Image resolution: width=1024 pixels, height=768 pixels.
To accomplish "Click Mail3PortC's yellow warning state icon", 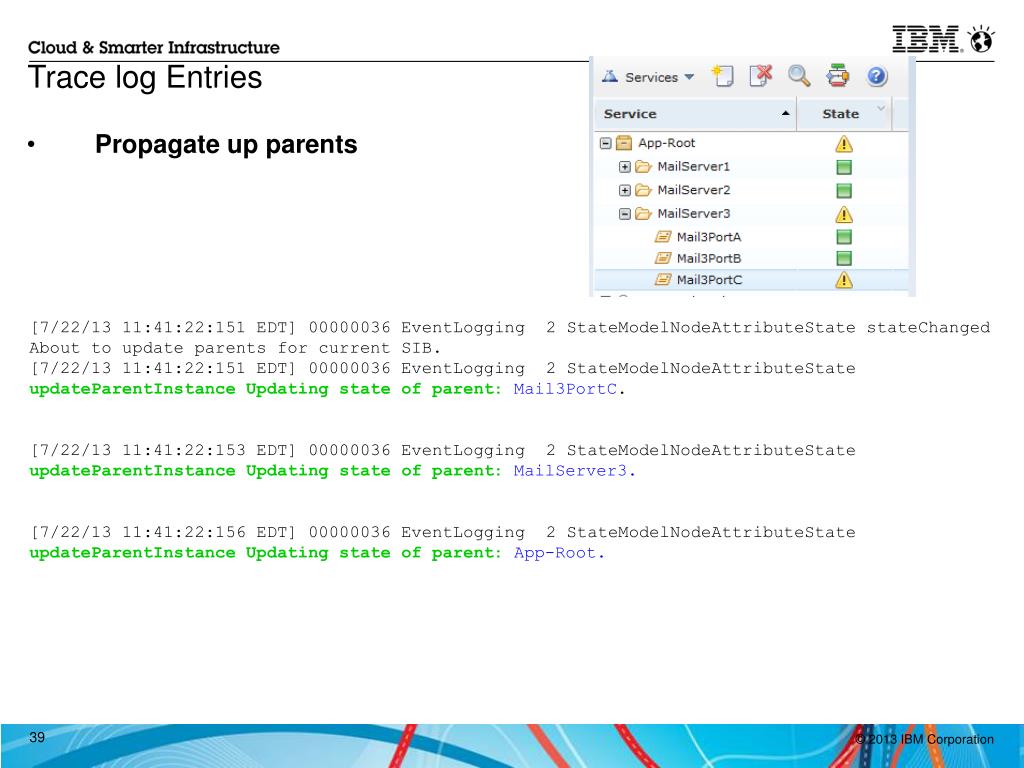I will click(844, 280).
